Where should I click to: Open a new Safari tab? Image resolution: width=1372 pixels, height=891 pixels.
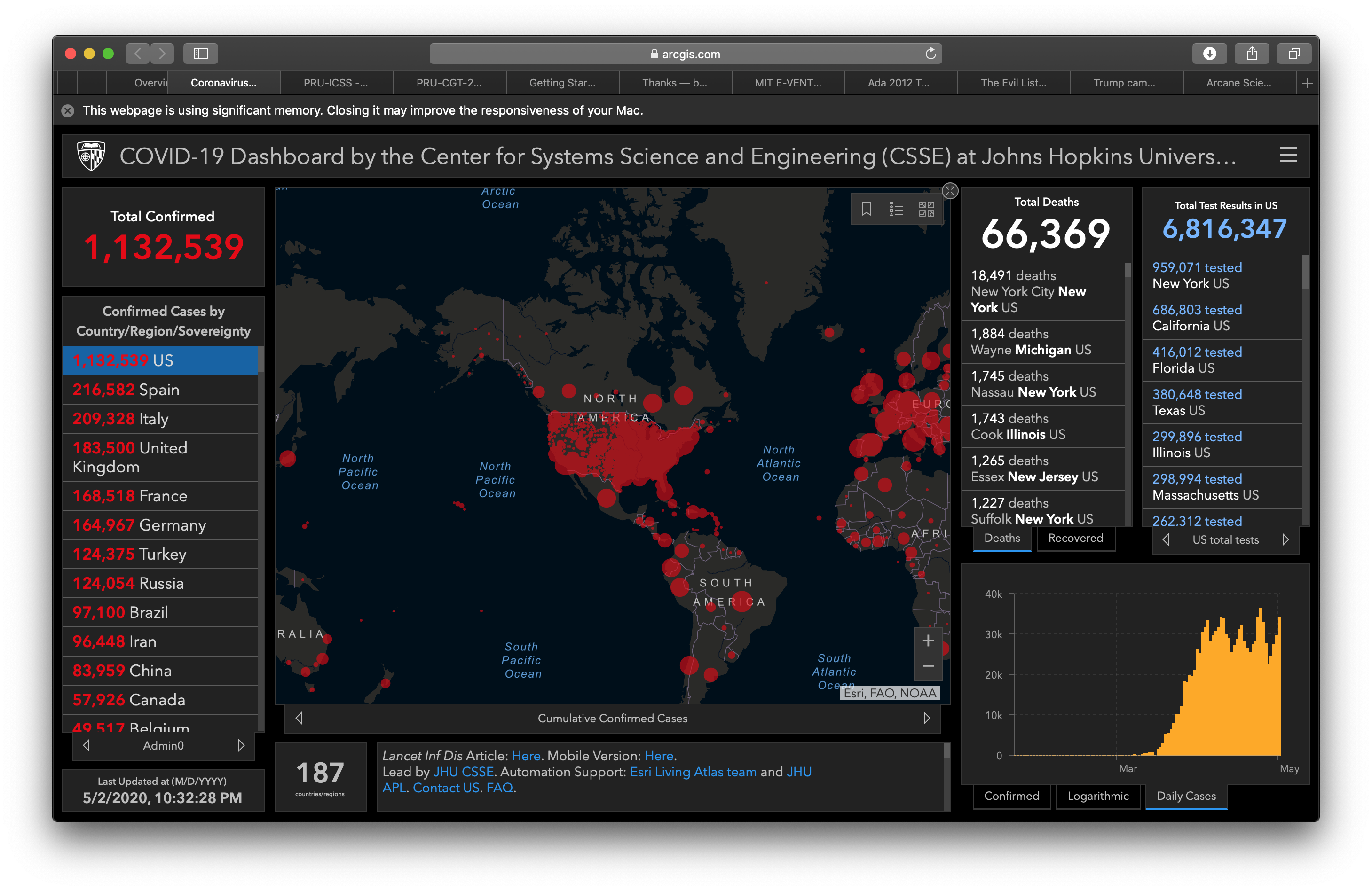pyautogui.click(x=1308, y=83)
